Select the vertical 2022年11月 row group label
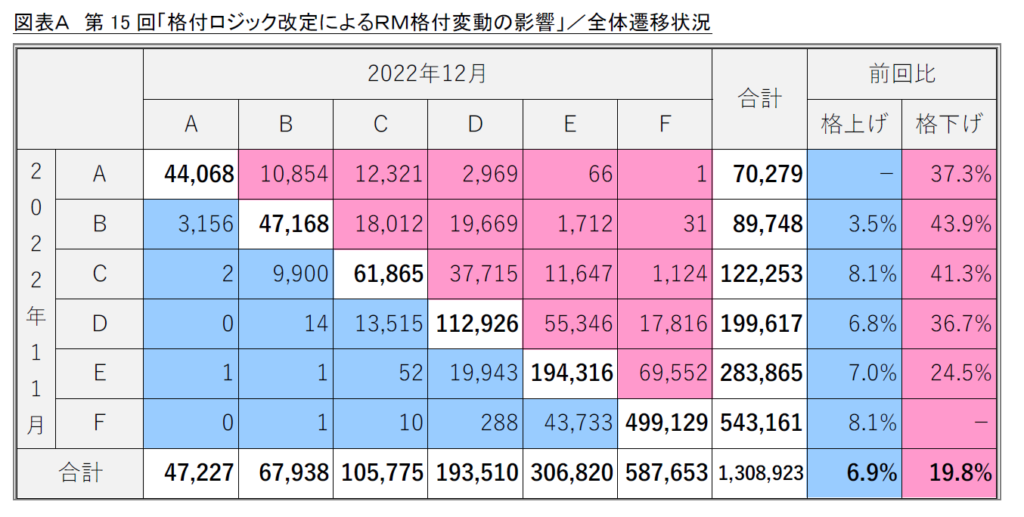The height and width of the screenshot is (517, 1024). (36, 299)
